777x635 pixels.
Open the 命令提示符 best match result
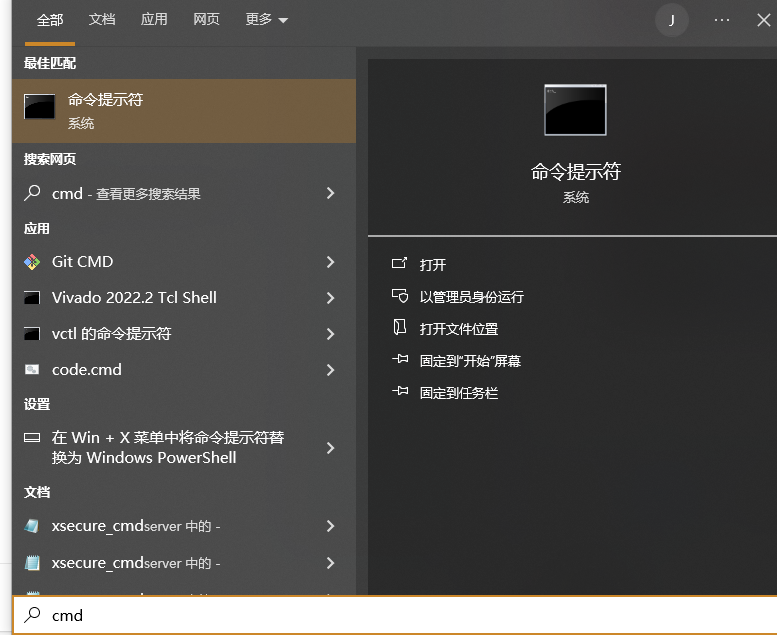[x=184, y=111]
